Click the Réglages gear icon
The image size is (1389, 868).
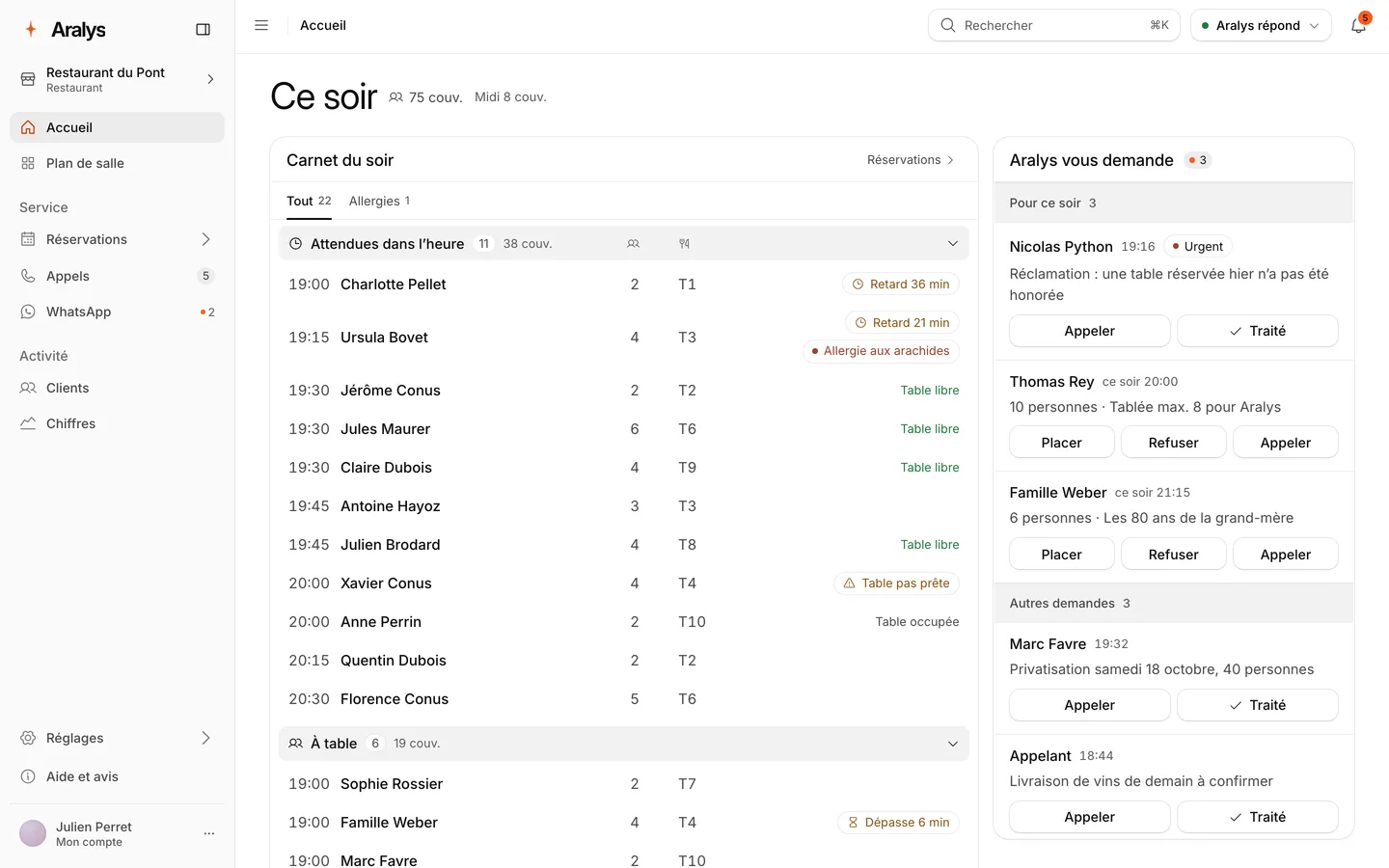click(28, 738)
